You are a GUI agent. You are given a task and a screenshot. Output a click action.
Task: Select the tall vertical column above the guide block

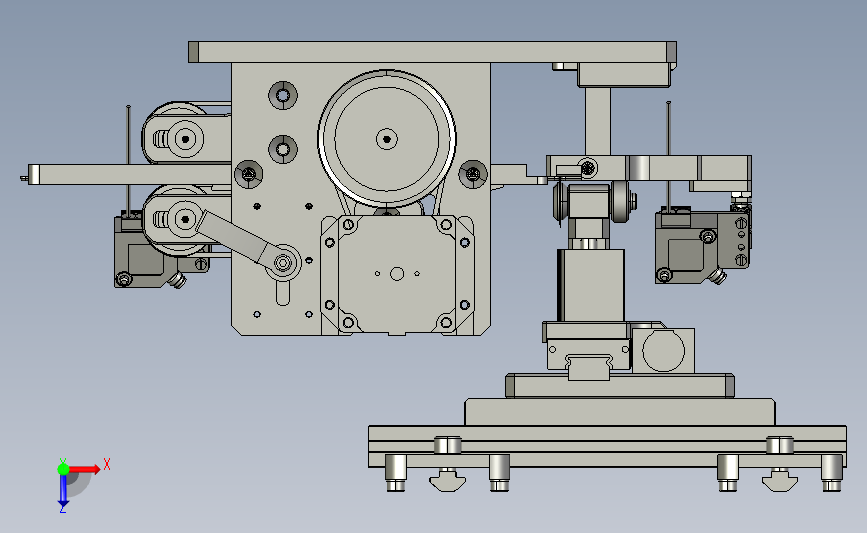tap(591, 285)
